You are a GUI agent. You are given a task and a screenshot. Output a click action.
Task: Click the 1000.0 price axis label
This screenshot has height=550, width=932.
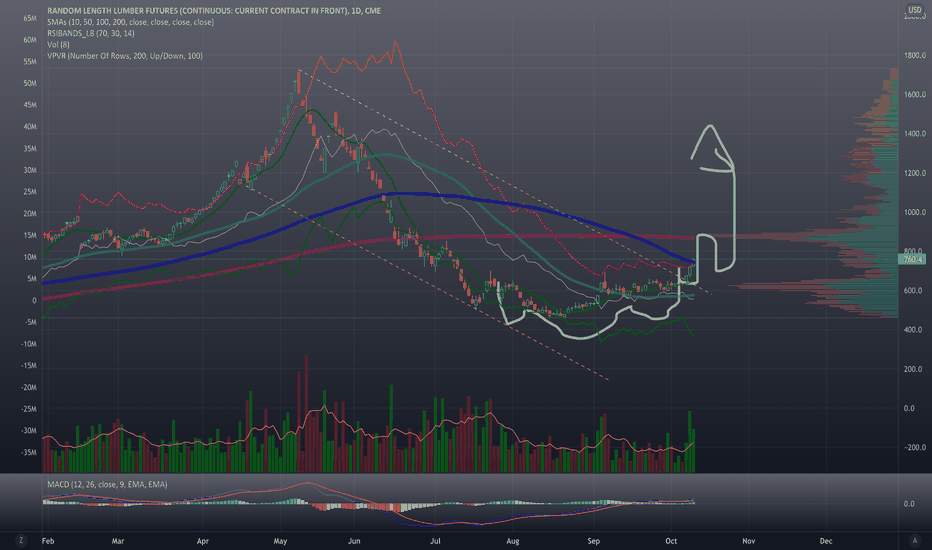[x=915, y=212]
